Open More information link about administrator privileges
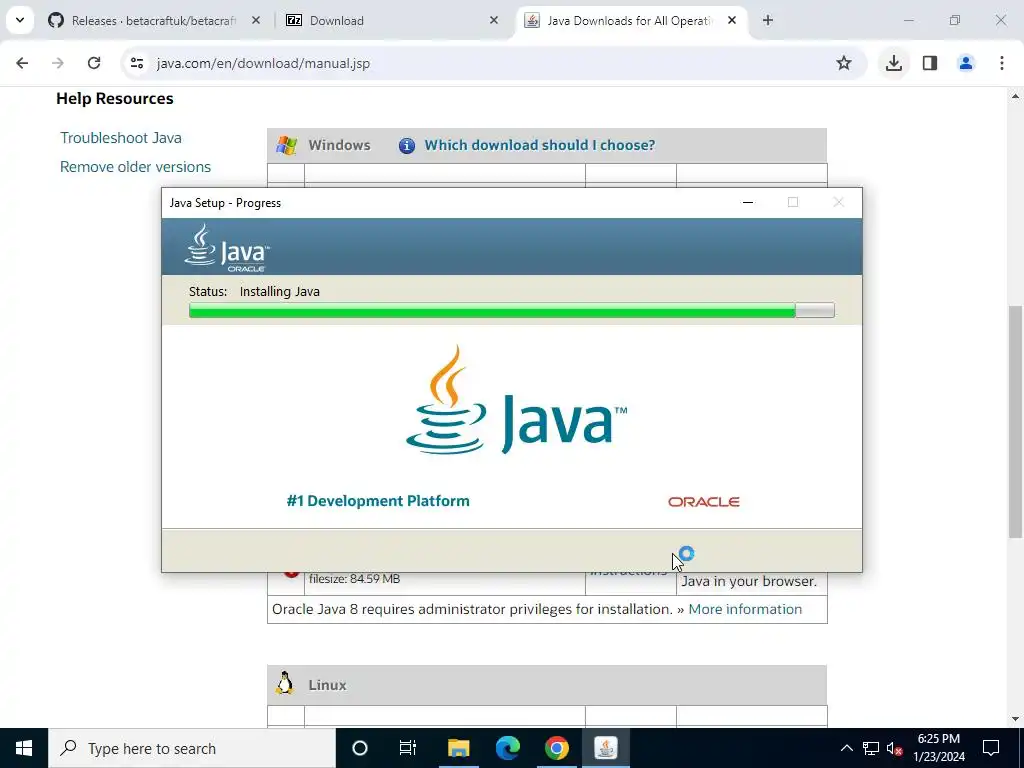The image size is (1024, 768). [745, 609]
